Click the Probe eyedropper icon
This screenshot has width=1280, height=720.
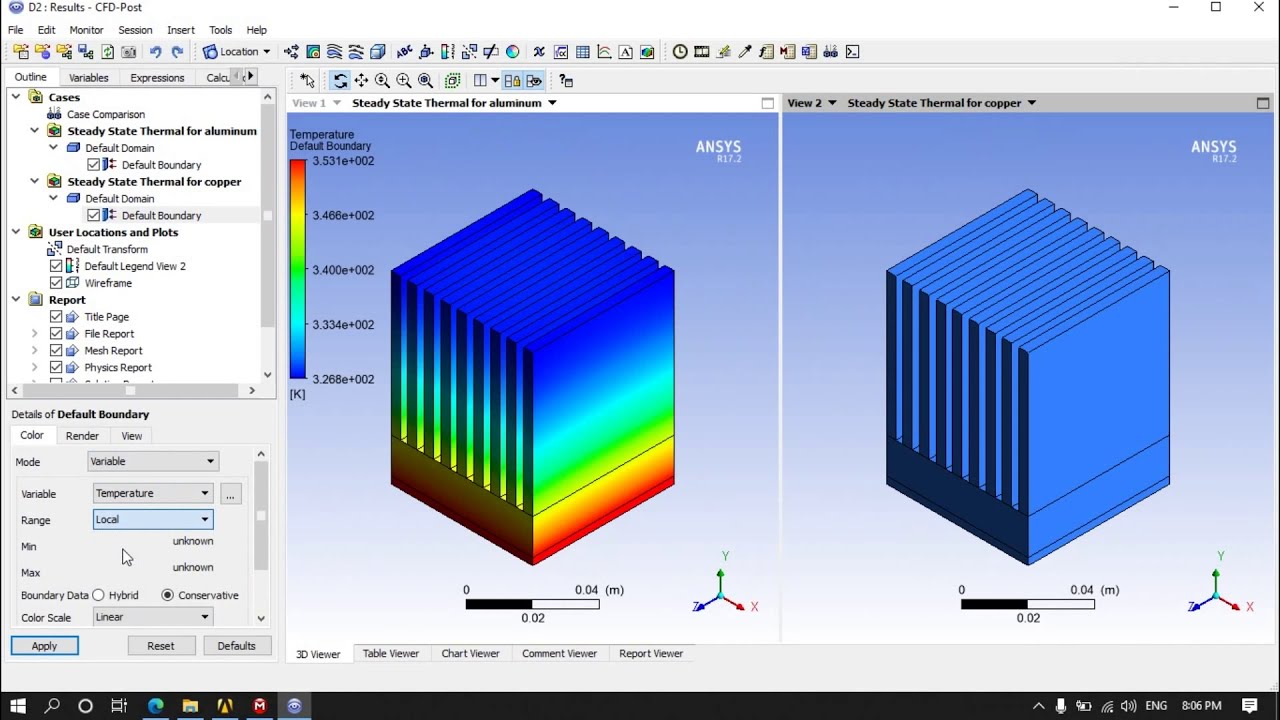click(x=745, y=51)
